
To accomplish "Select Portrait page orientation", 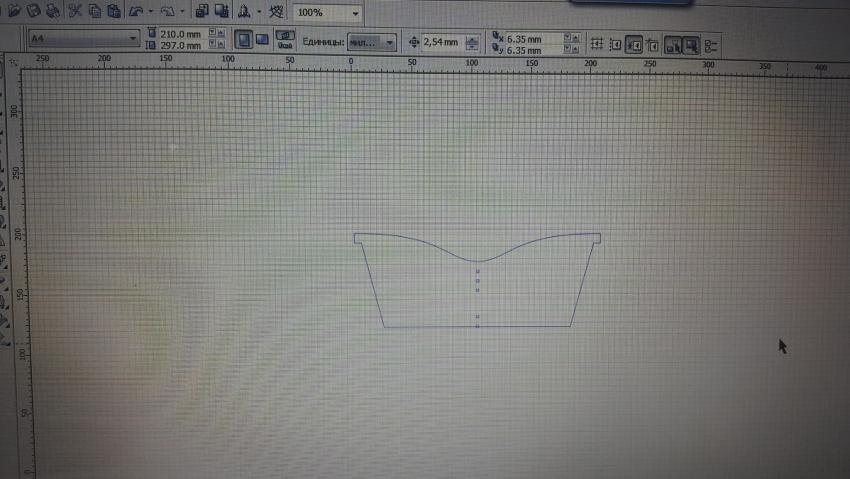I will 243,40.
